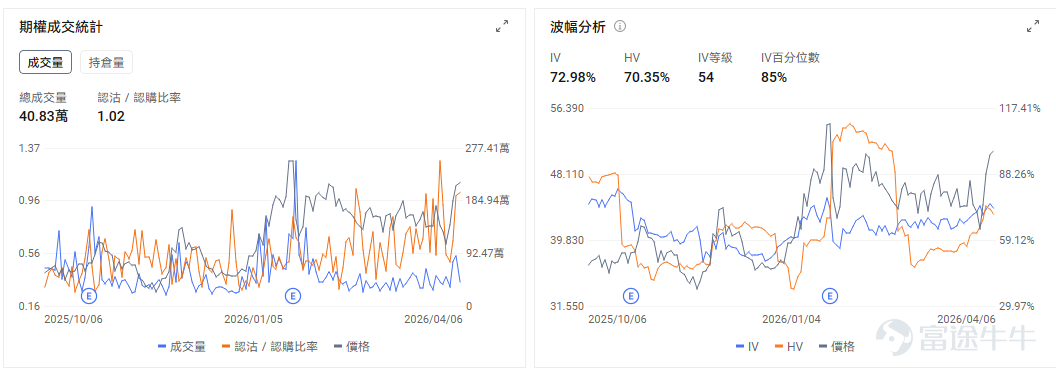Click the 2026/01/05 date axis label
Screen dimensions: 1056x374
point(253,319)
